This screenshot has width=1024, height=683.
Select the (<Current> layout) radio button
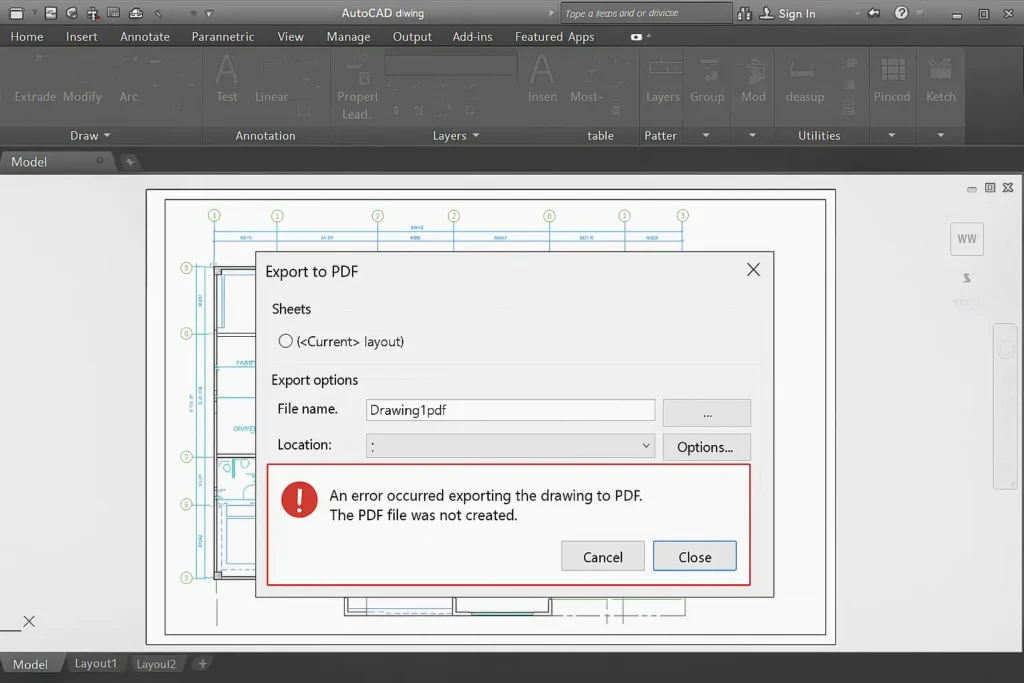coord(285,341)
